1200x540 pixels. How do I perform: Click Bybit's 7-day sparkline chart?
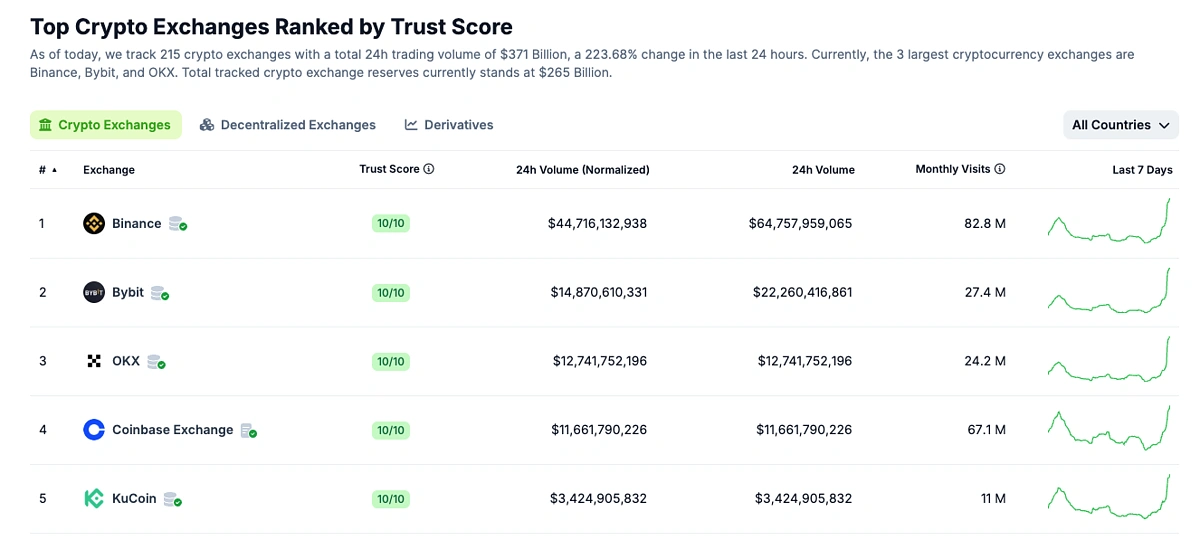pyautogui.click(x=1109, y=290)
